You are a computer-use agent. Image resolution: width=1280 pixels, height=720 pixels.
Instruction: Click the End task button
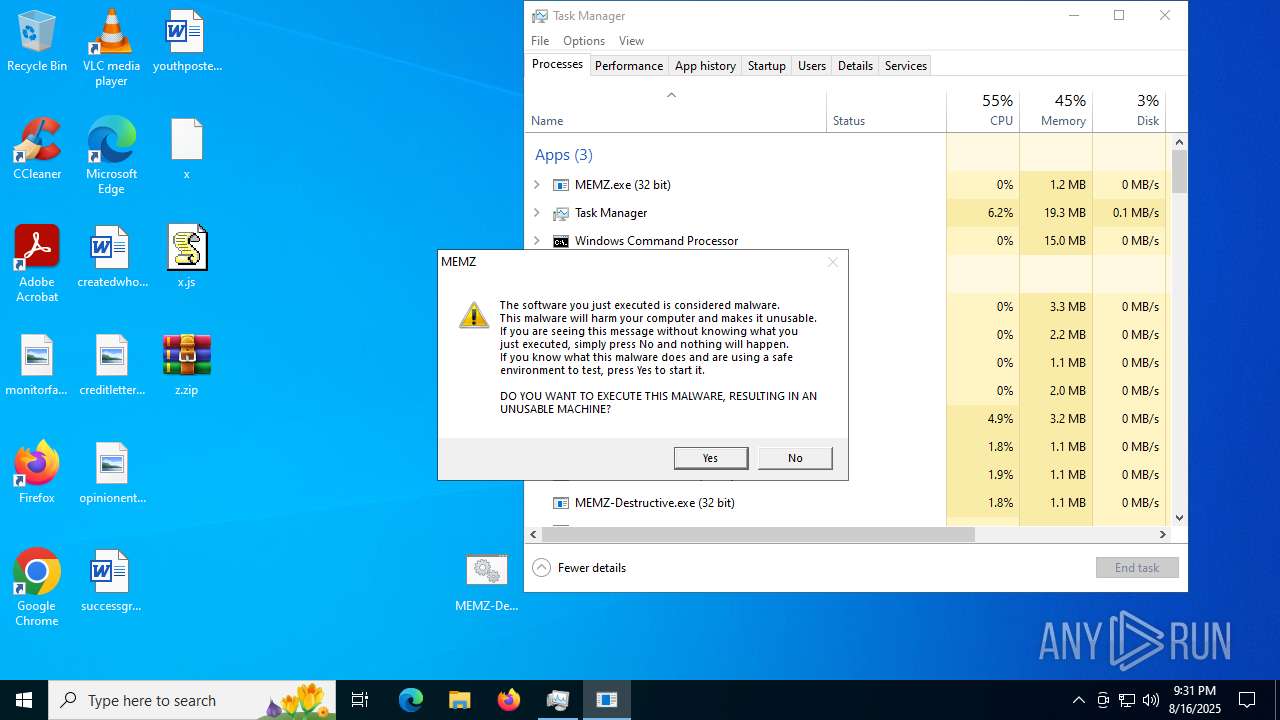(x=1137, y=568)
